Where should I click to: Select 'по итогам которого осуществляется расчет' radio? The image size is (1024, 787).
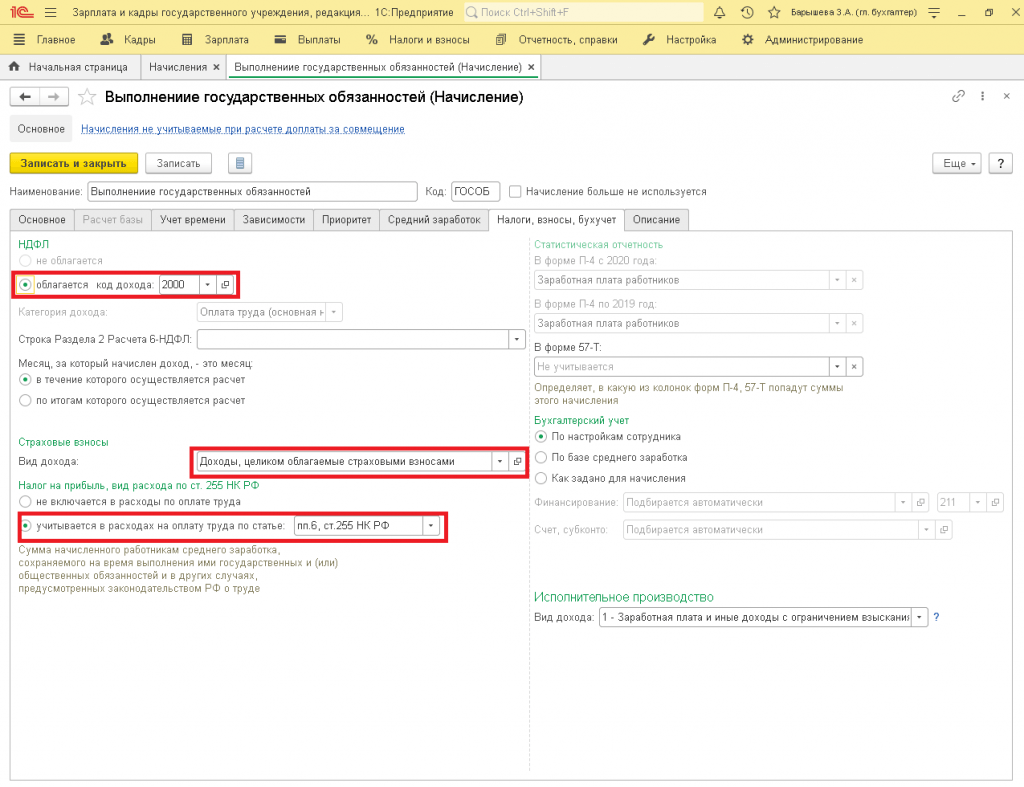(x=26, y=400)
